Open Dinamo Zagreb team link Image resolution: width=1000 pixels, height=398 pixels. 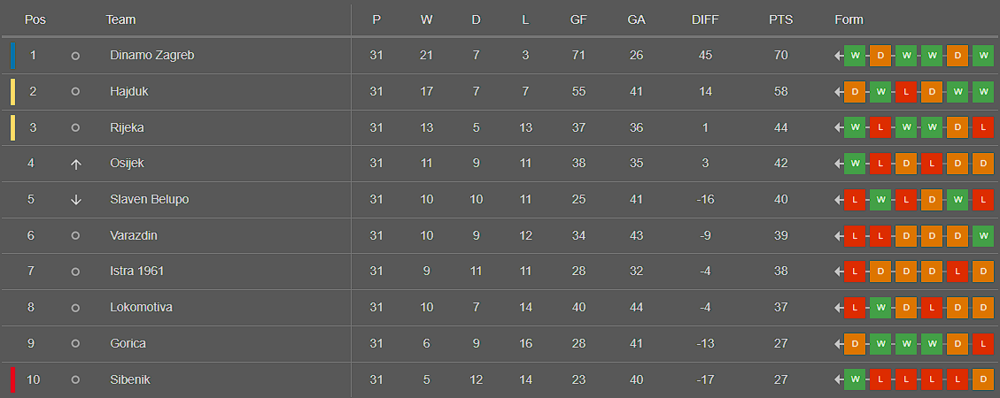click(152, 55)
